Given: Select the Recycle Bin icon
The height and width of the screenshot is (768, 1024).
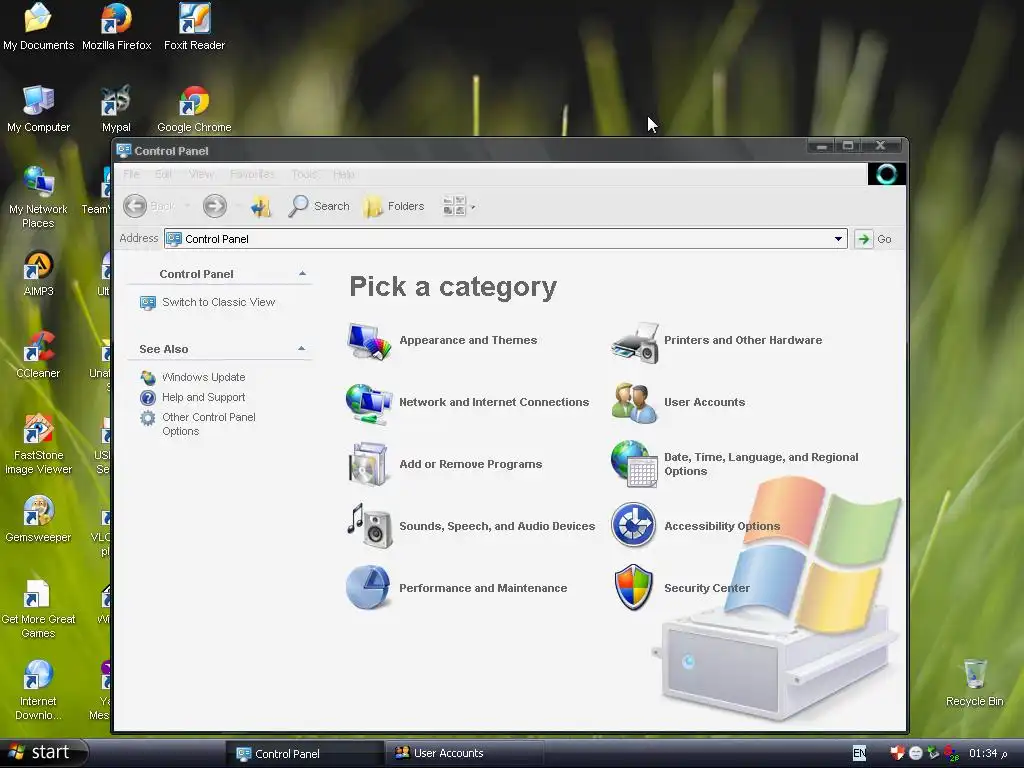Looking at the screenshot, I should pos(974,683).
